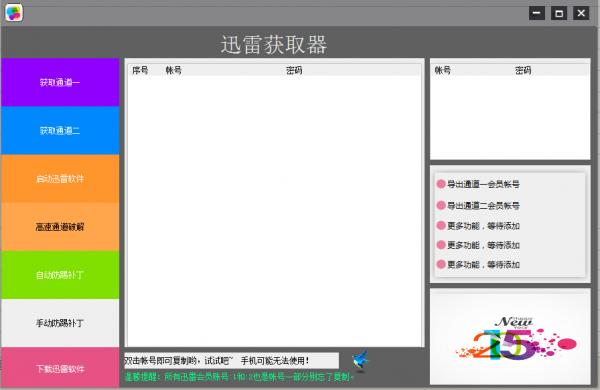Image resolution: width=600 pixels, height=390 pixels.
Task: Click 获取通道一 purple button
Action: (x=60, y=82)
